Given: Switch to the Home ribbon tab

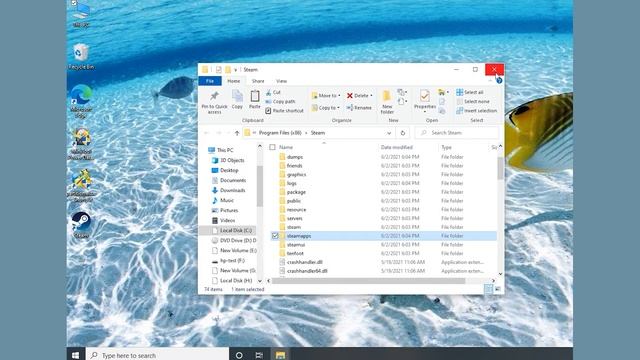Looking at the screenshot, I should point(233,81).
